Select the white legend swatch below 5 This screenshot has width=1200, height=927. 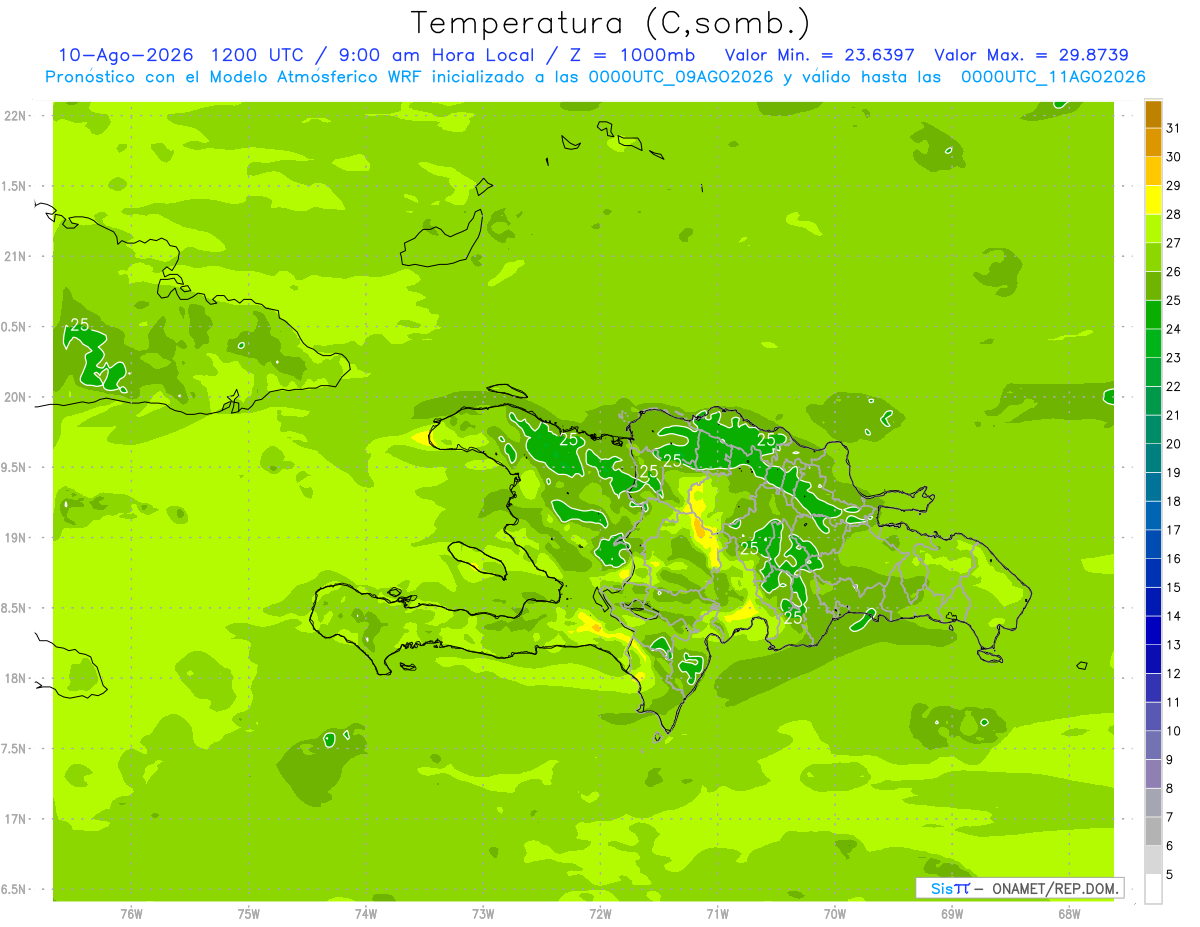1153,889
